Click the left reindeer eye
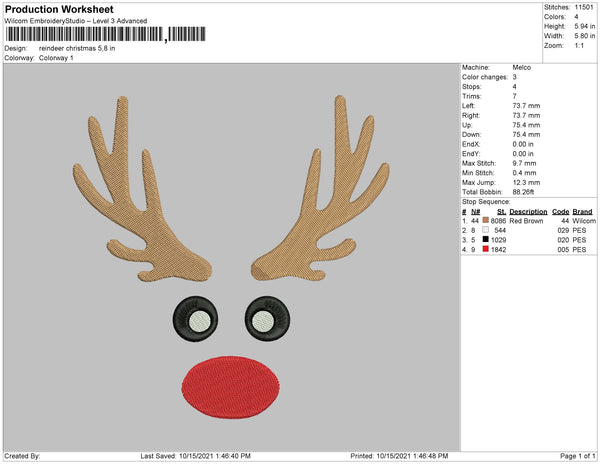The image size is (600, 464). click(196, 319)
